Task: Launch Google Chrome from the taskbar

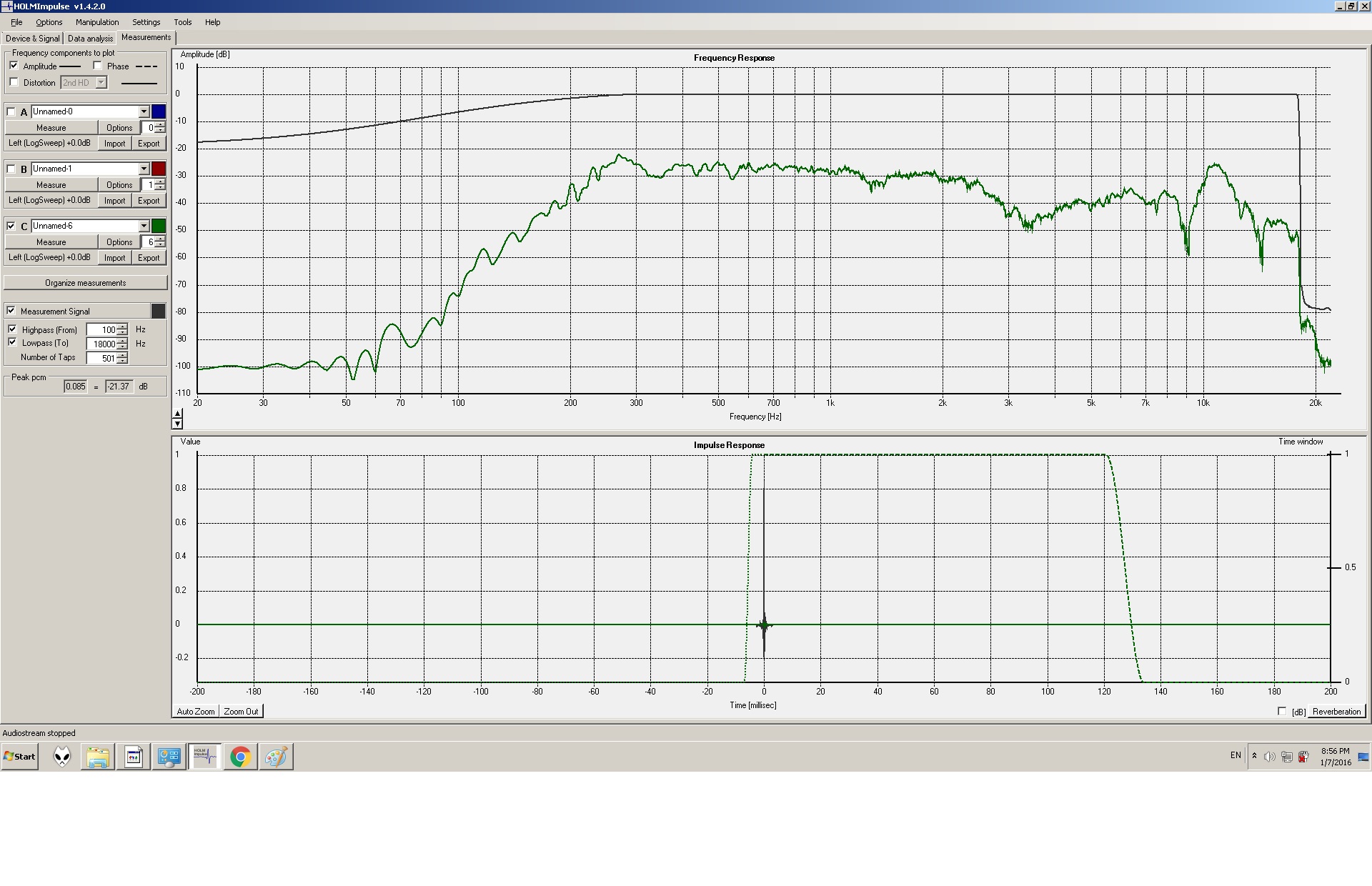Action: pyautogui.click(x=241, y=757)
